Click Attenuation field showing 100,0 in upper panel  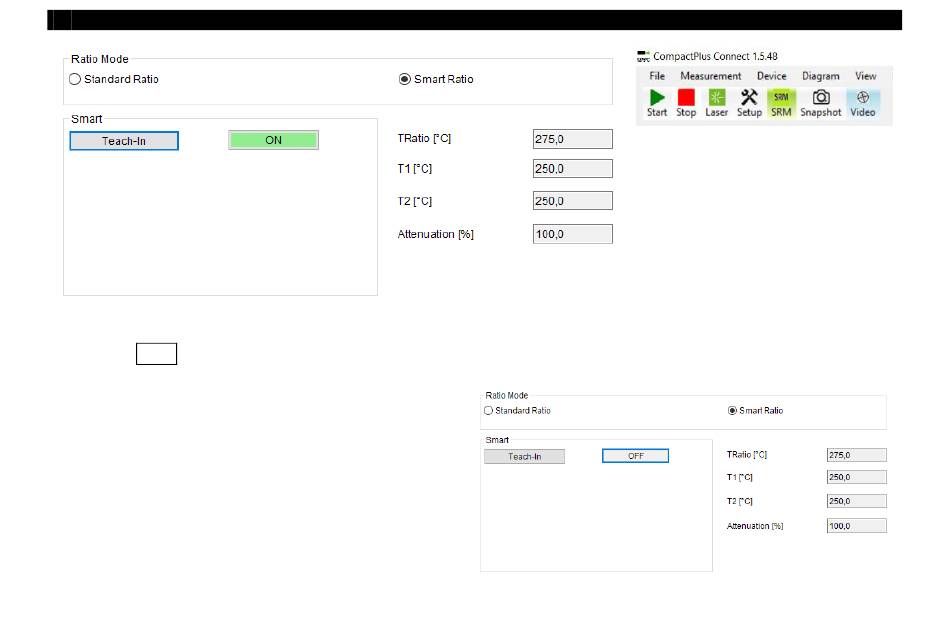point(573,234)
